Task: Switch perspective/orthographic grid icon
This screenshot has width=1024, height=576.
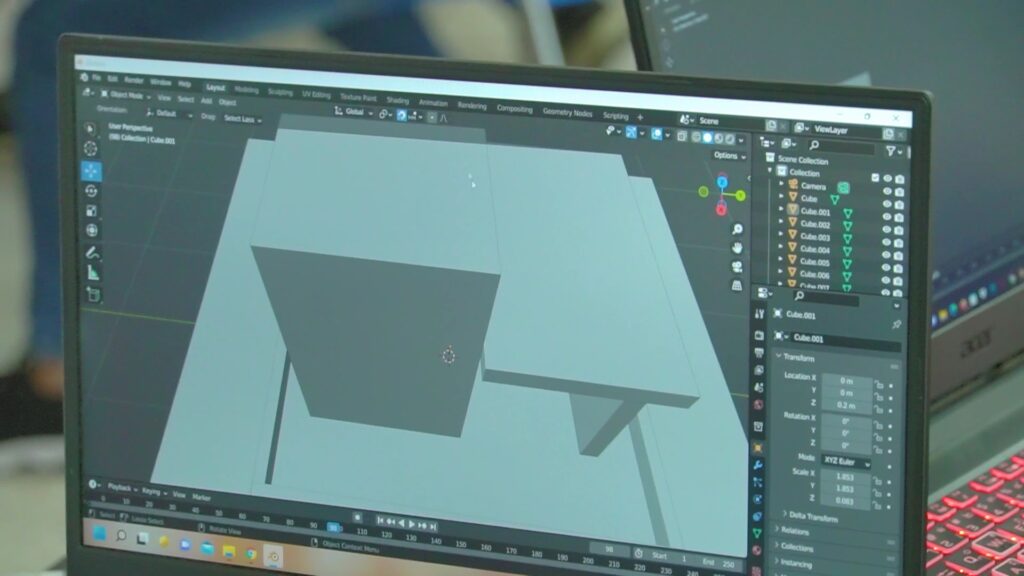Action: [737, 285]
